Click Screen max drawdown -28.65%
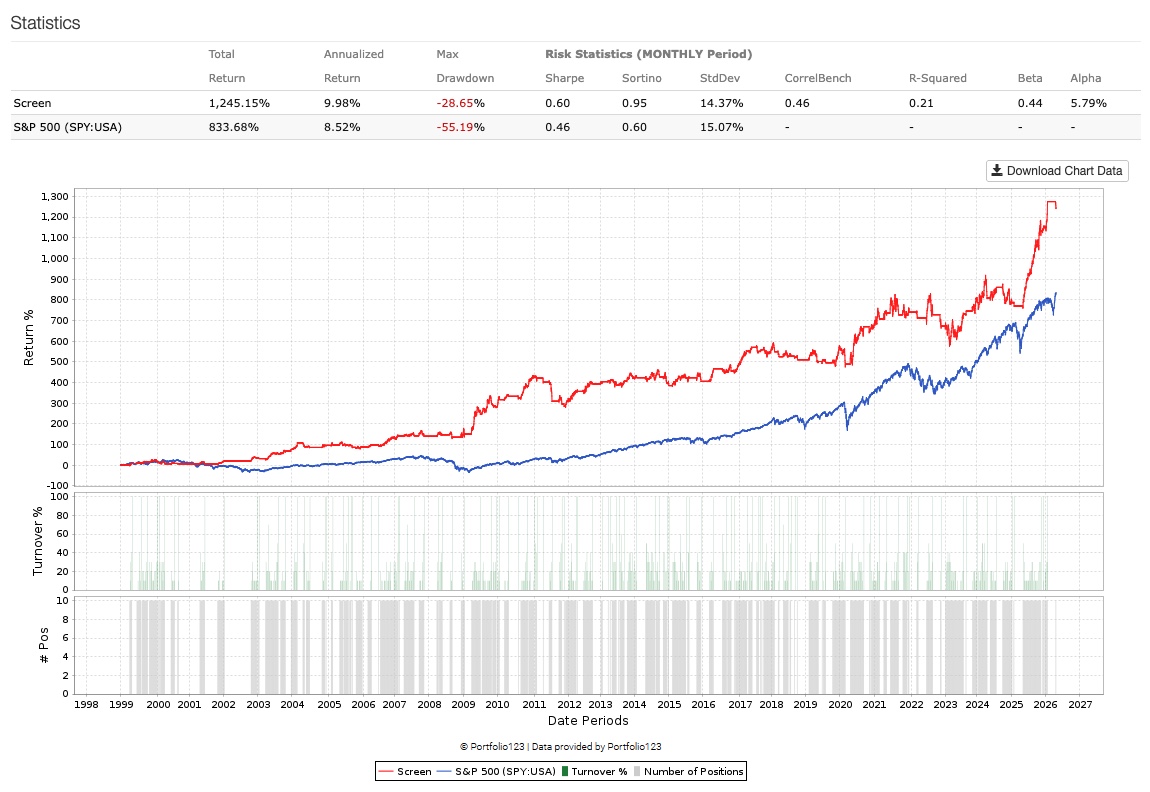Viewport: 1150px width, 792px height. tap(460, 103)
